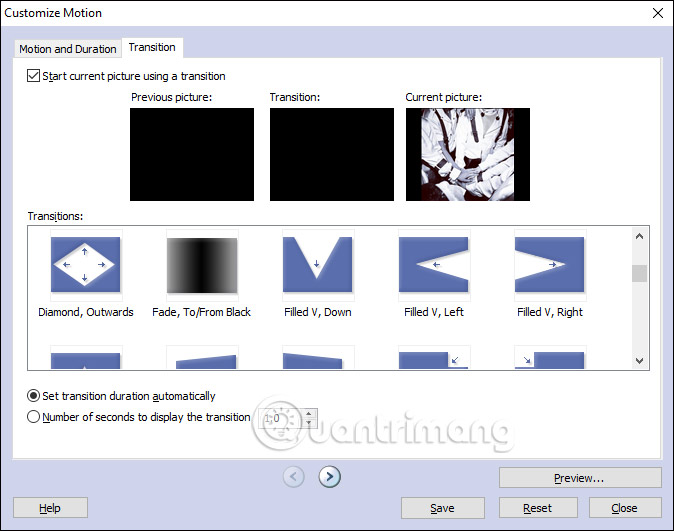This screenshot has width=674, height=531.
Task: Open the Transition tab
Action: pos(152,47)
